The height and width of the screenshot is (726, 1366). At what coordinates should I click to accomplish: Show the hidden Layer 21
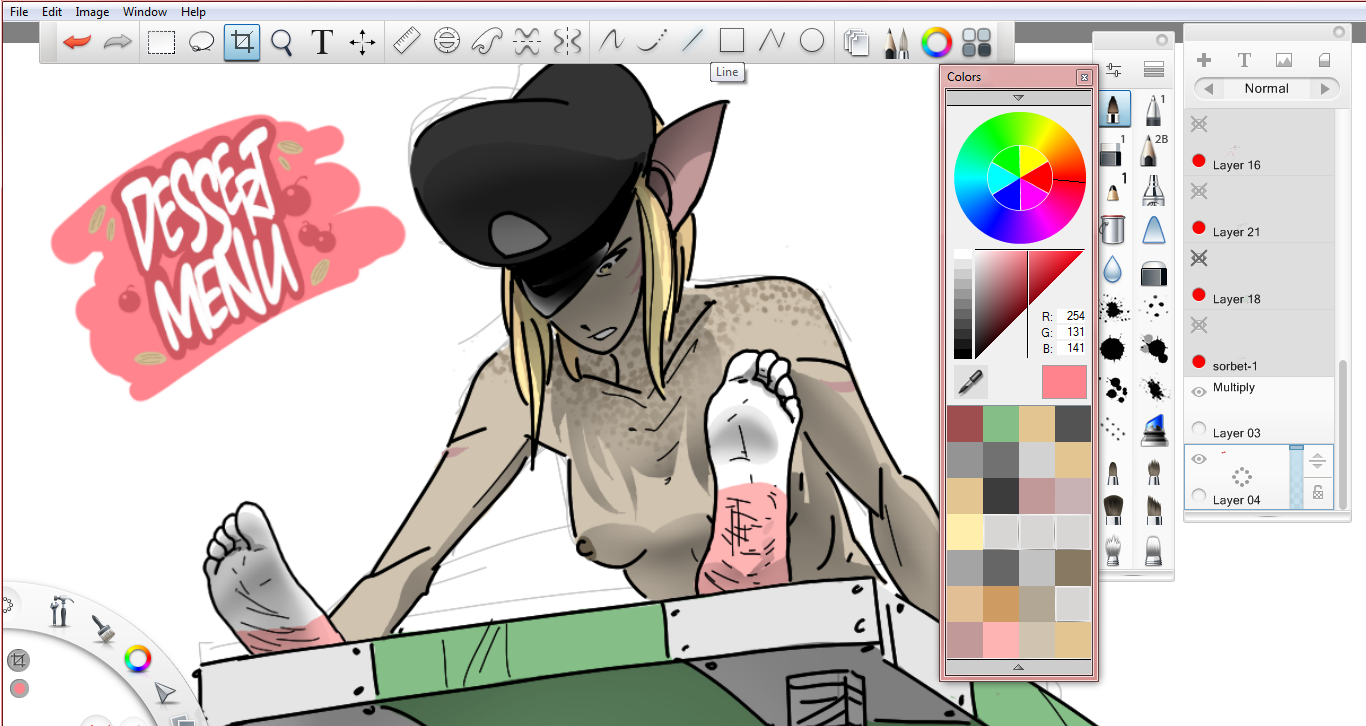(x=1199, y=191)
